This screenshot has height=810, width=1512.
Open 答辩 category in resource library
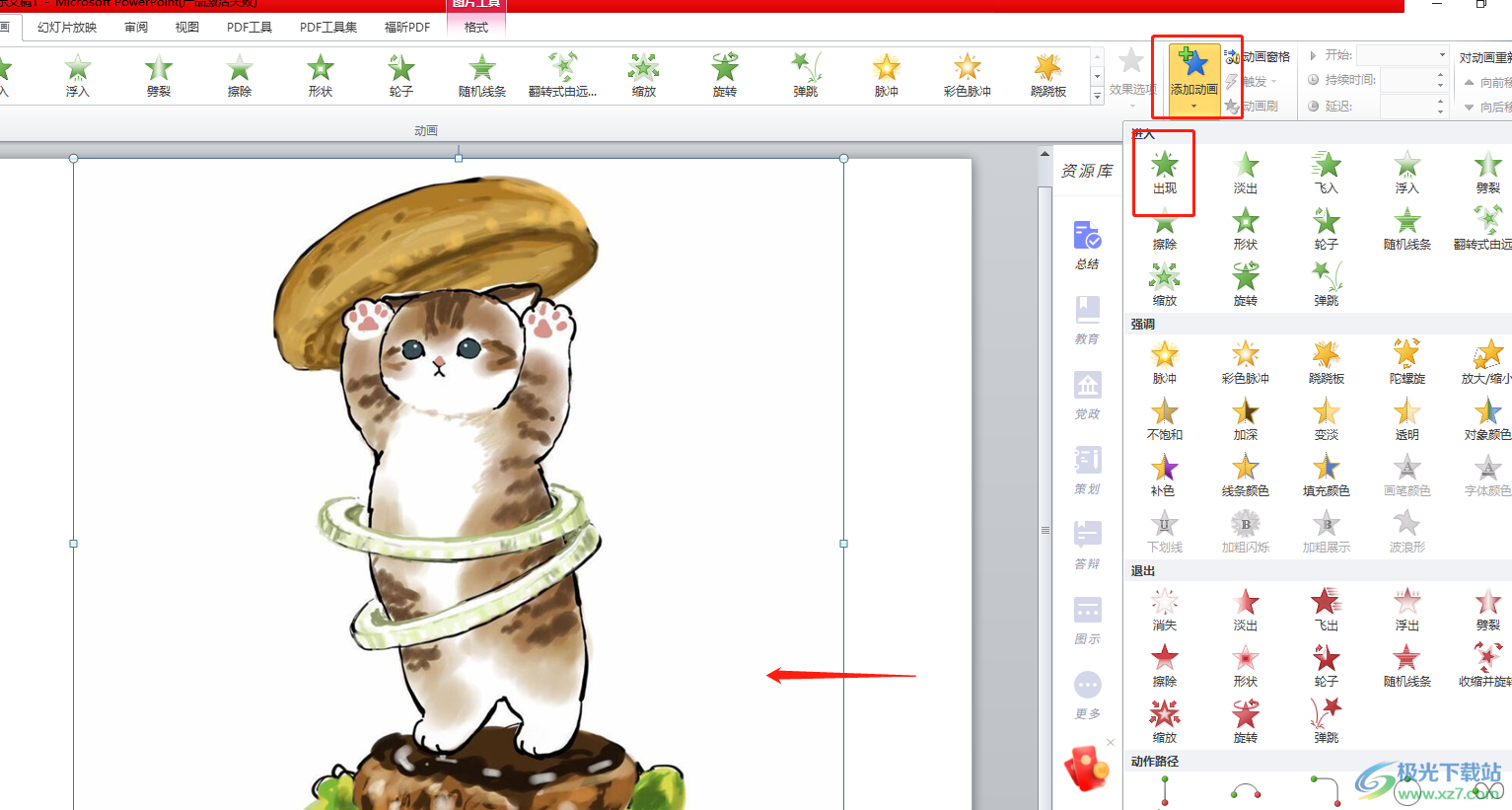(1088, 546)
